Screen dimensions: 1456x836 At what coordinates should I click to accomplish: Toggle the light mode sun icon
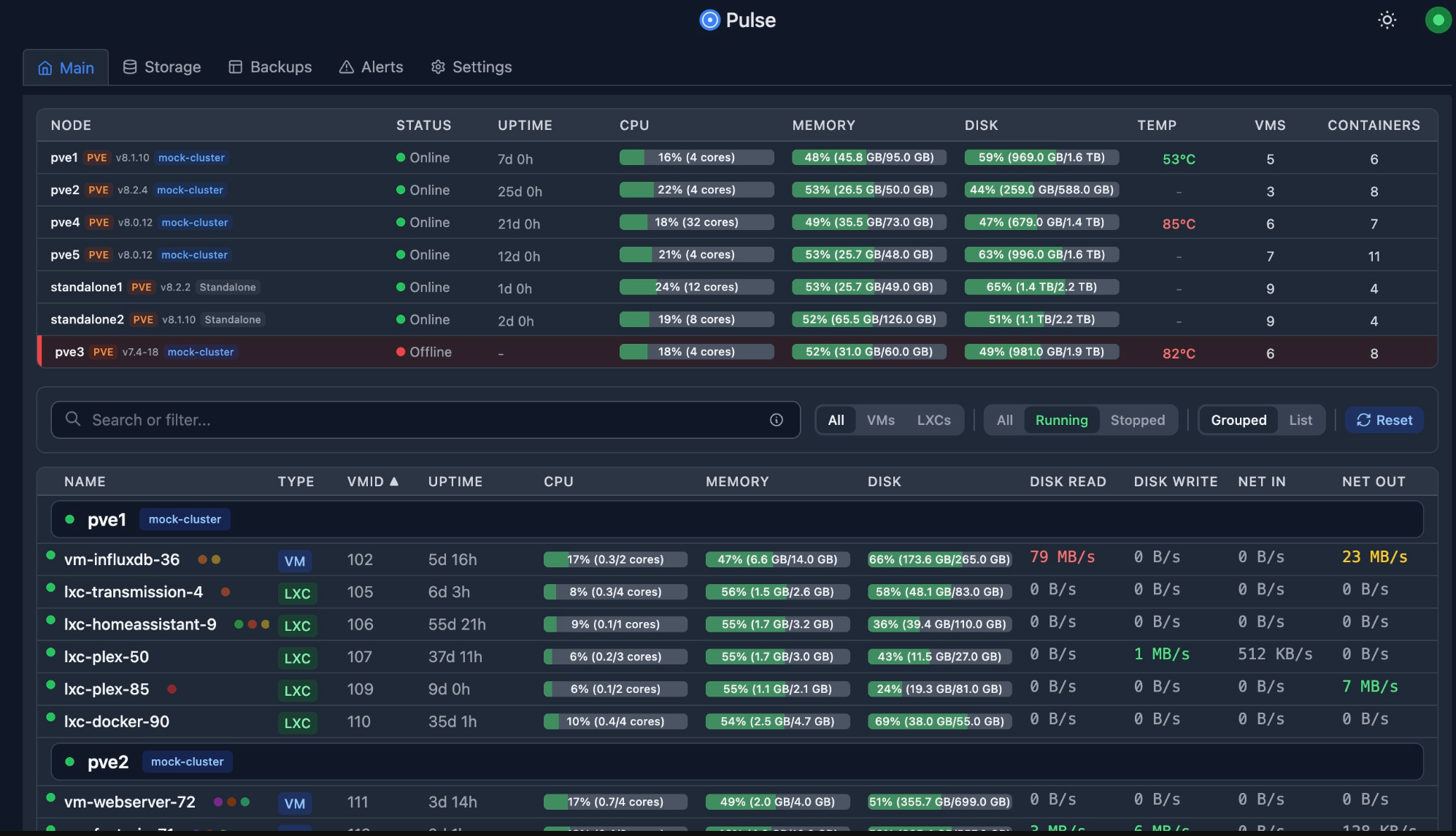point(1387,20)
